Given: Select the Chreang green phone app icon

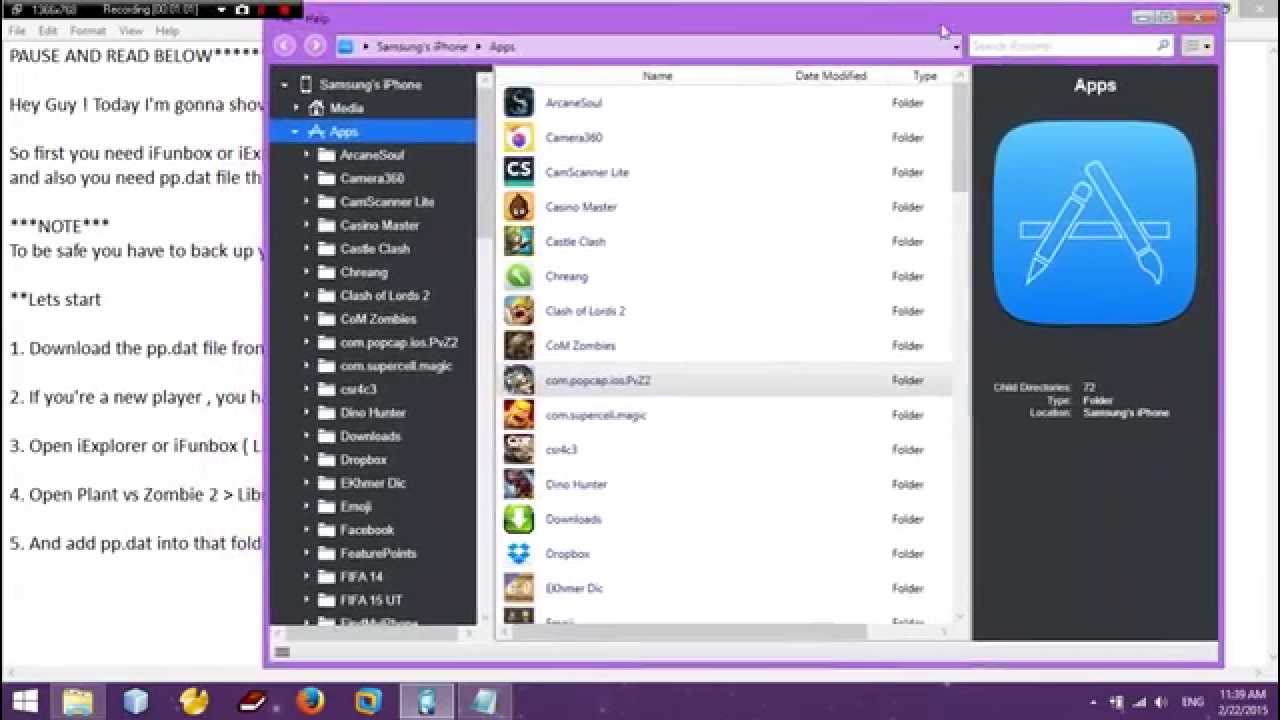Looking at the screenshot, I should point(519,276).
